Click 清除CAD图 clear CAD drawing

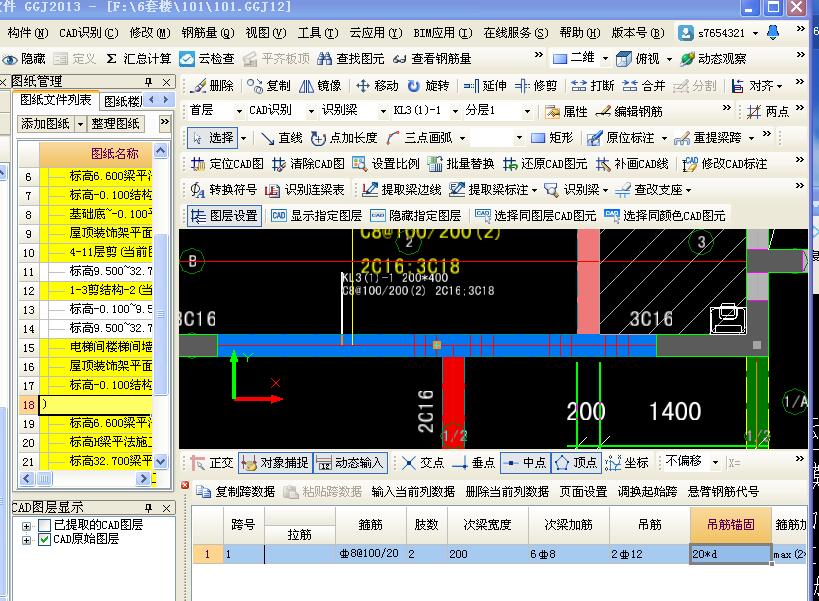coord(308,164)
